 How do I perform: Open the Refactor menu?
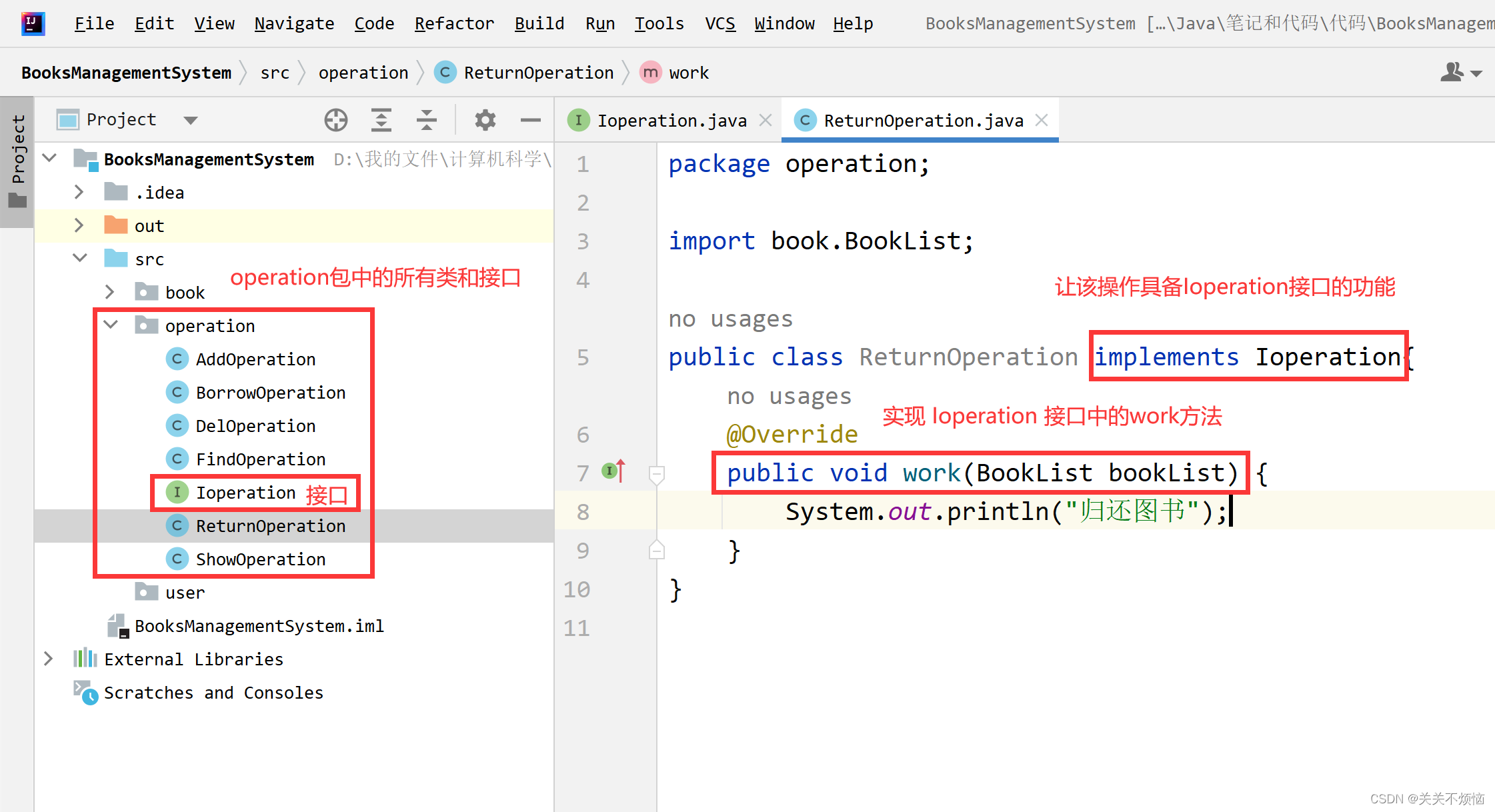[x=454, y=23]
